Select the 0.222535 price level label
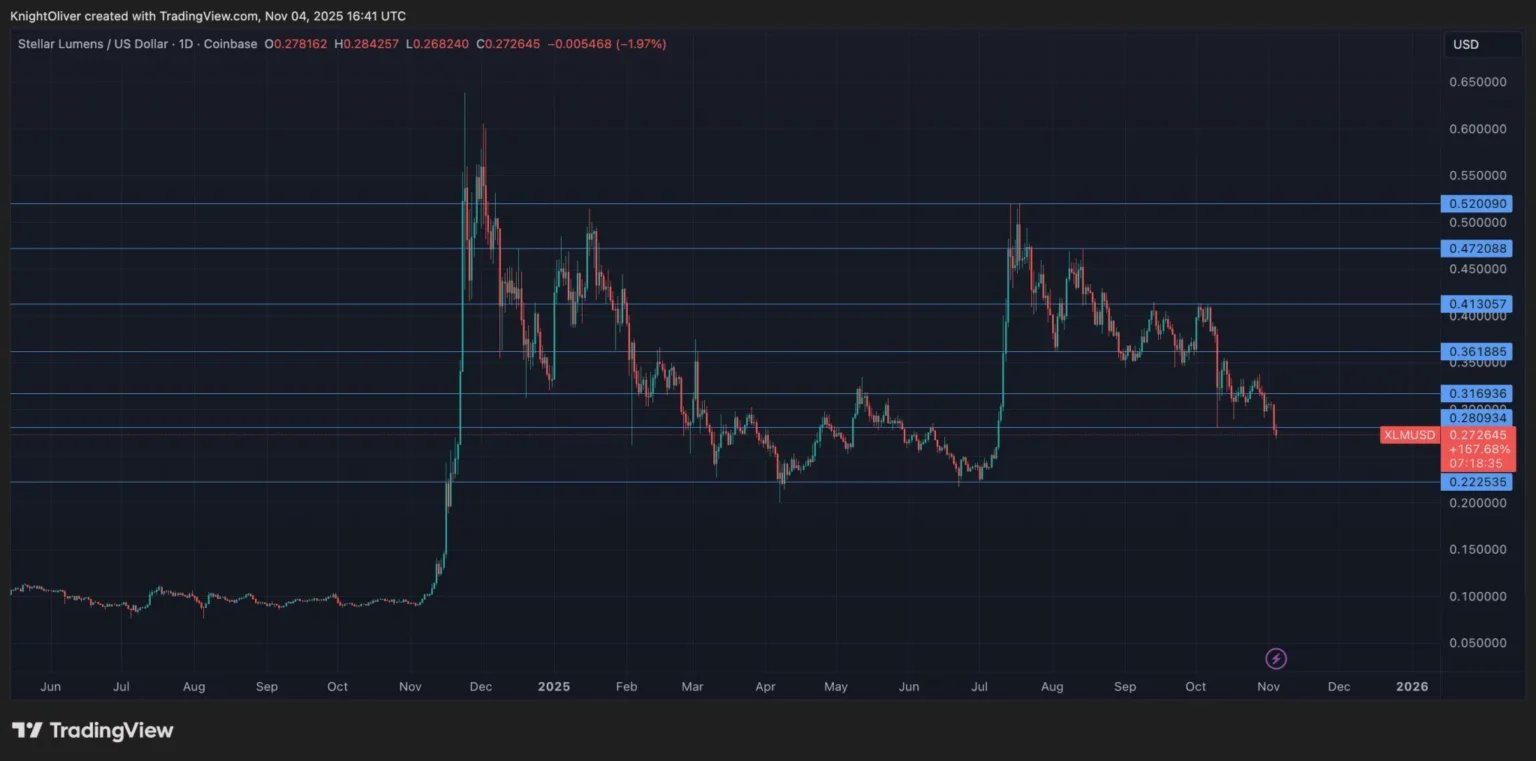 1477,482
